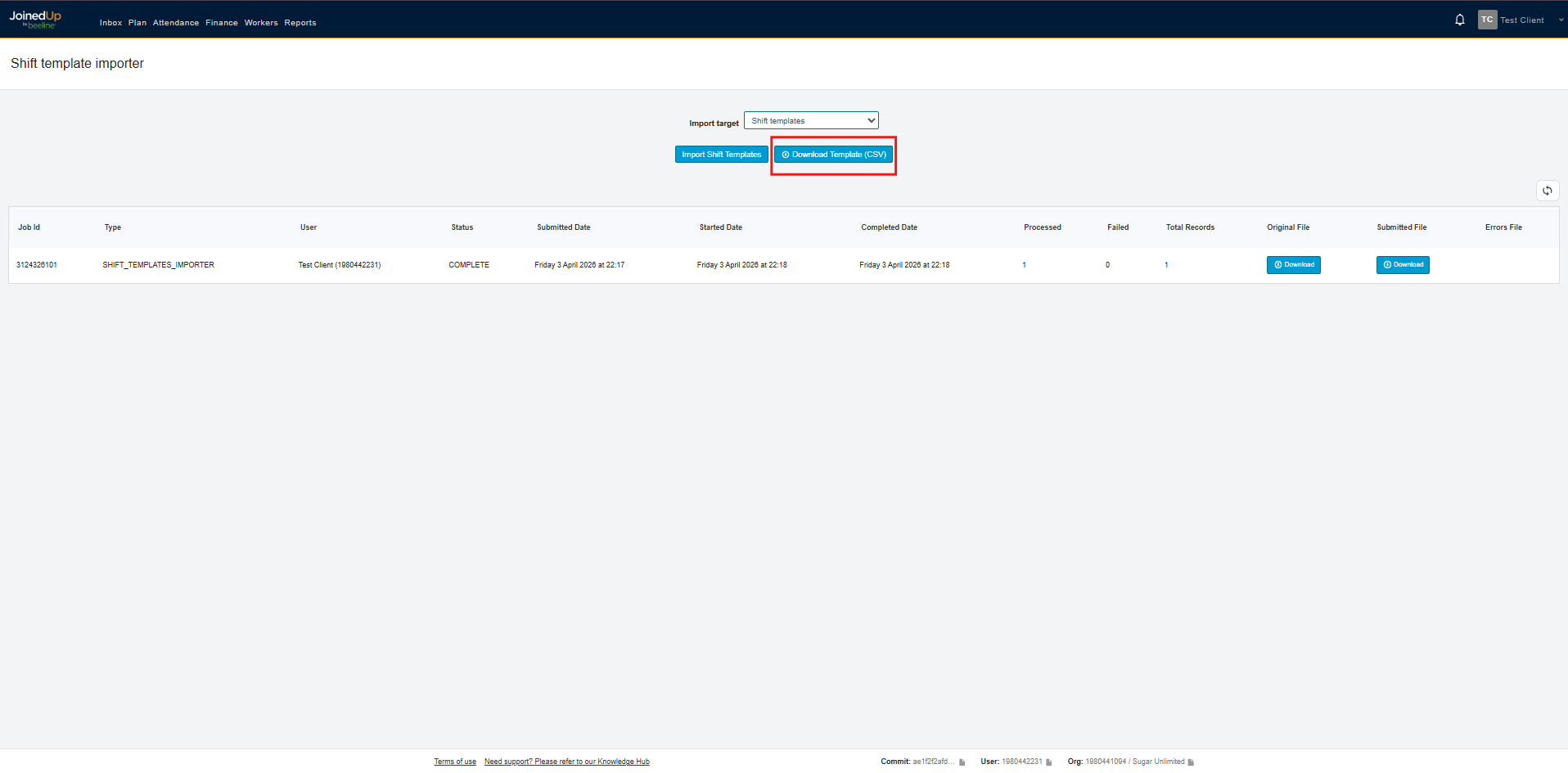Copy the Commit hash via copy icon
1568x773 pixels.
coord(962,762)
